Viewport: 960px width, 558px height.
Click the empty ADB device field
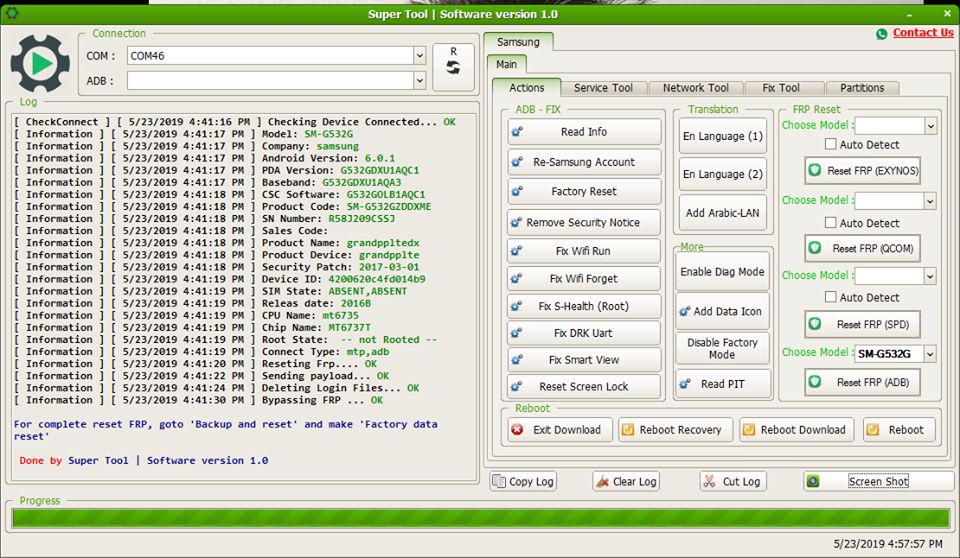271,80
